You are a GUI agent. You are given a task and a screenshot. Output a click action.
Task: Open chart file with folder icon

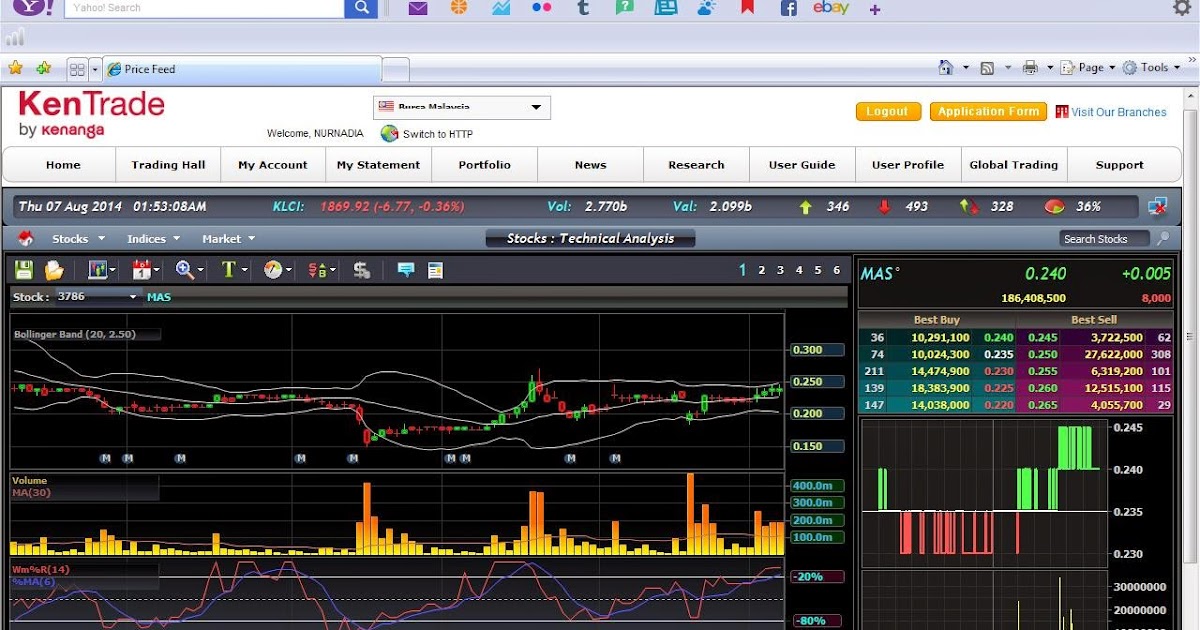coord(54,270)
